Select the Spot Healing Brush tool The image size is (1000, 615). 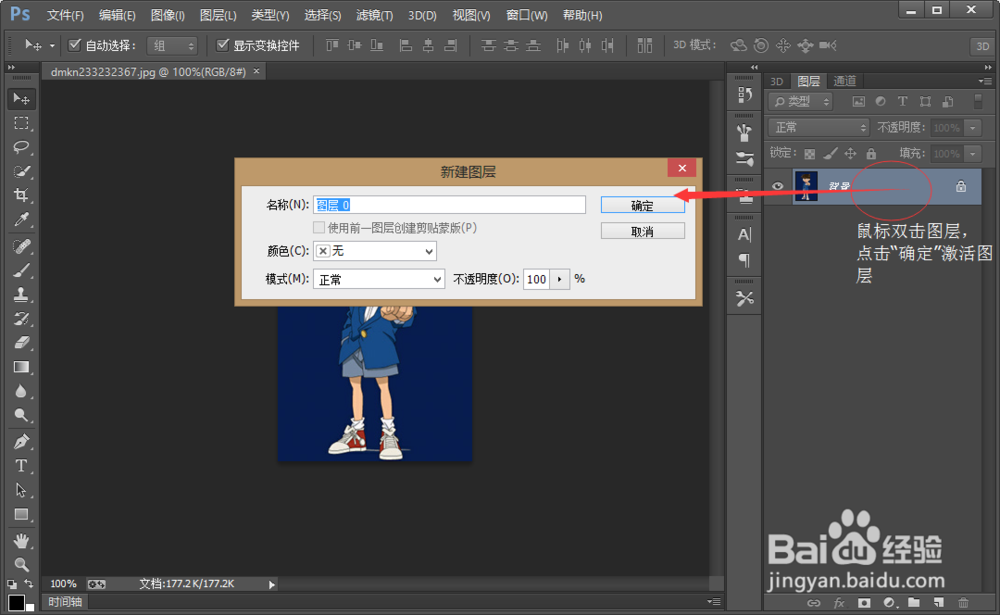(x=21, y=246)
